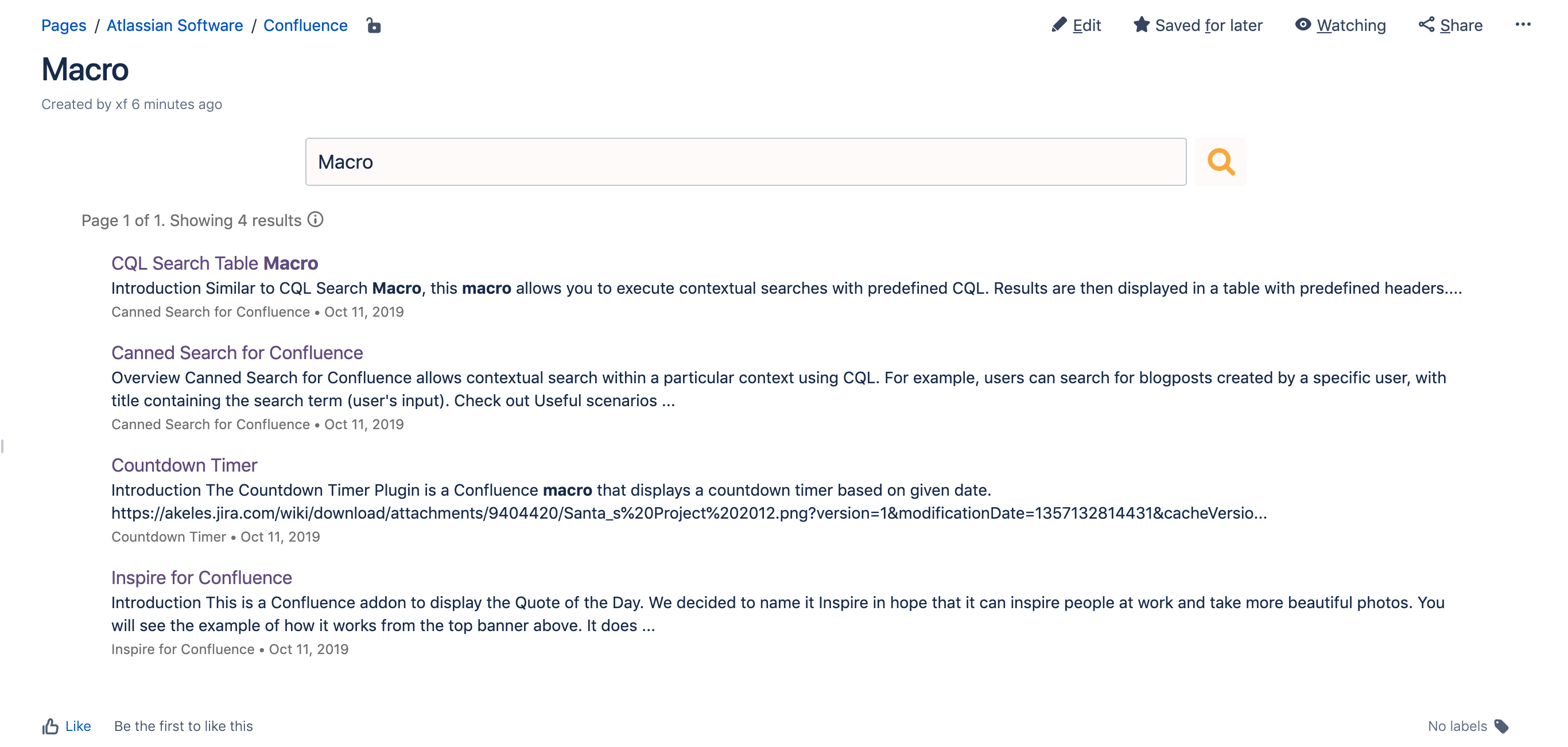Click the page restrictions unlocked padlock icon
Viewport: 1568px width, 747px height.
pos(373,26)
